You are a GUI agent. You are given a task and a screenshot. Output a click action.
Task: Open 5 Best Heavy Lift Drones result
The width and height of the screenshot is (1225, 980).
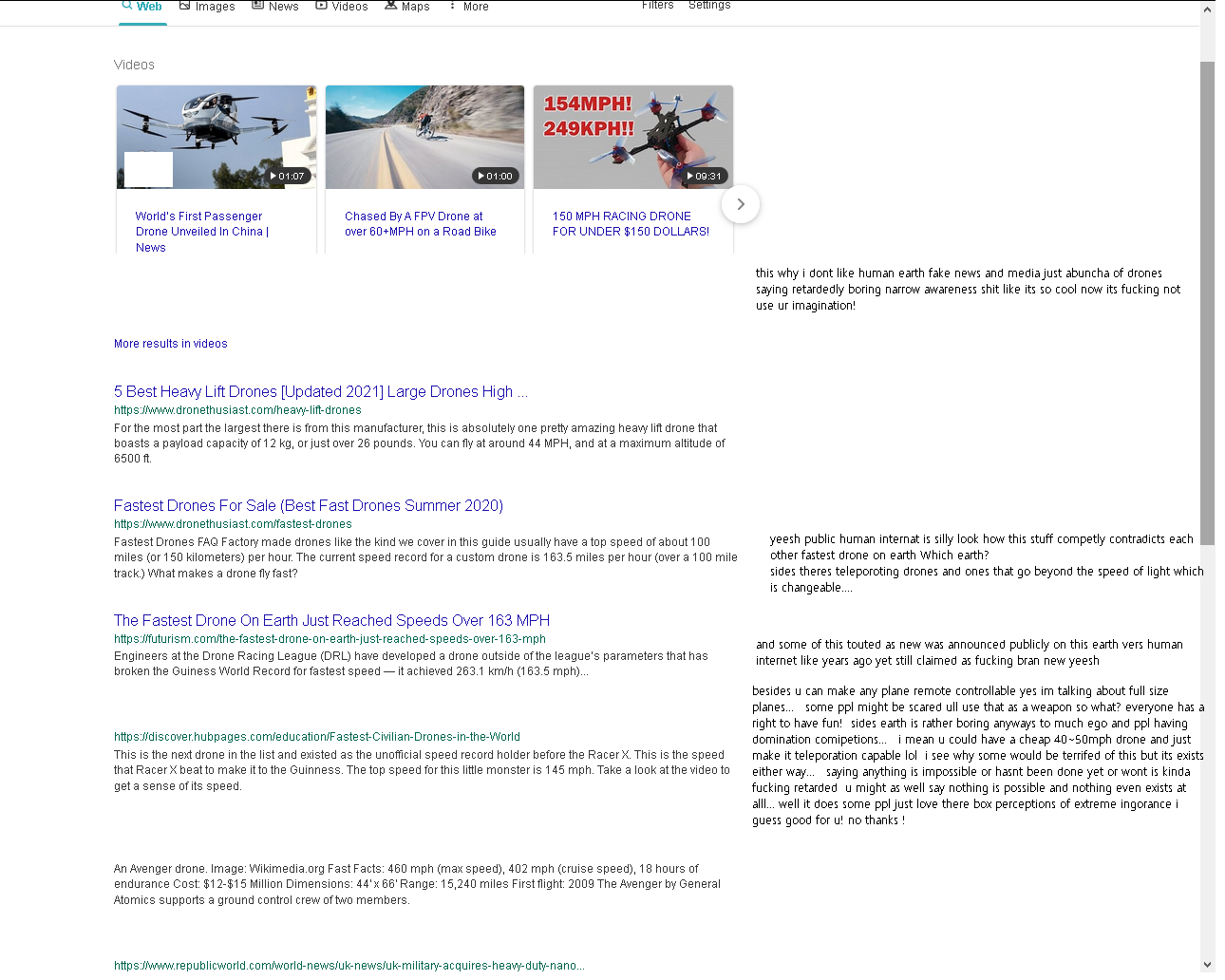[321, 391]
